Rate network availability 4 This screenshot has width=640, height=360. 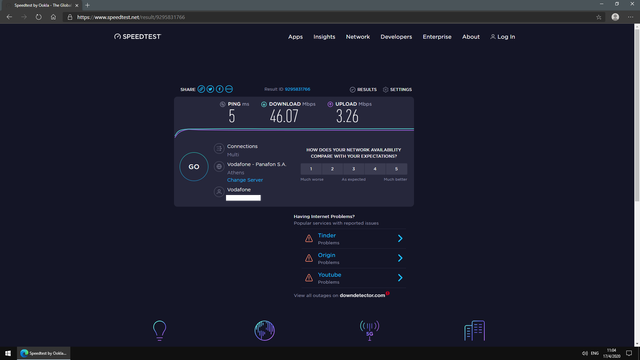[x=375, y=169]
